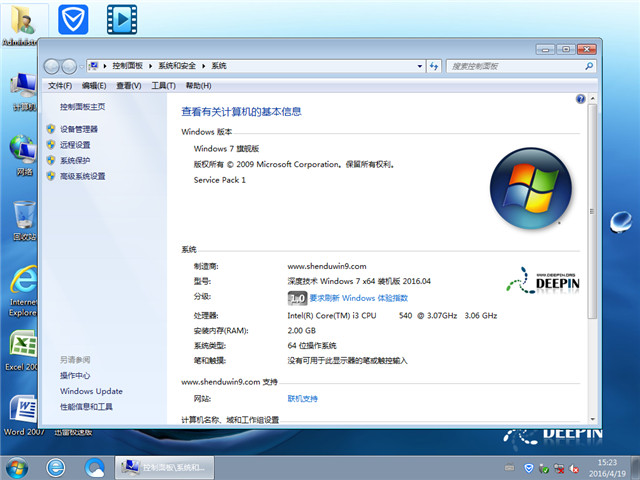Open the 编辑(E) menu
Screen dimensions: 640x480
[x=94, y=86]
